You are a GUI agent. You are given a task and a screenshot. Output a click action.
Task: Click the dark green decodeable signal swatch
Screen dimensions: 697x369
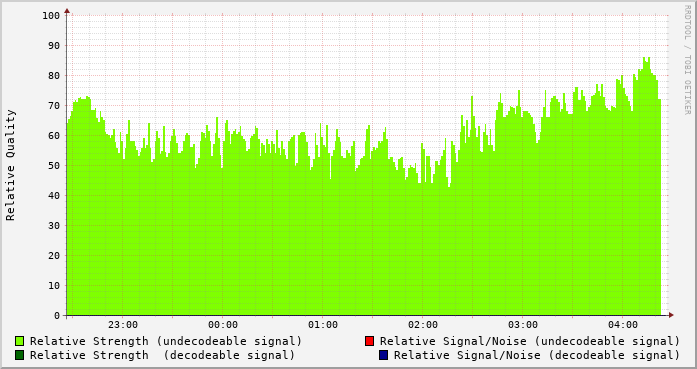pos(20,355)
